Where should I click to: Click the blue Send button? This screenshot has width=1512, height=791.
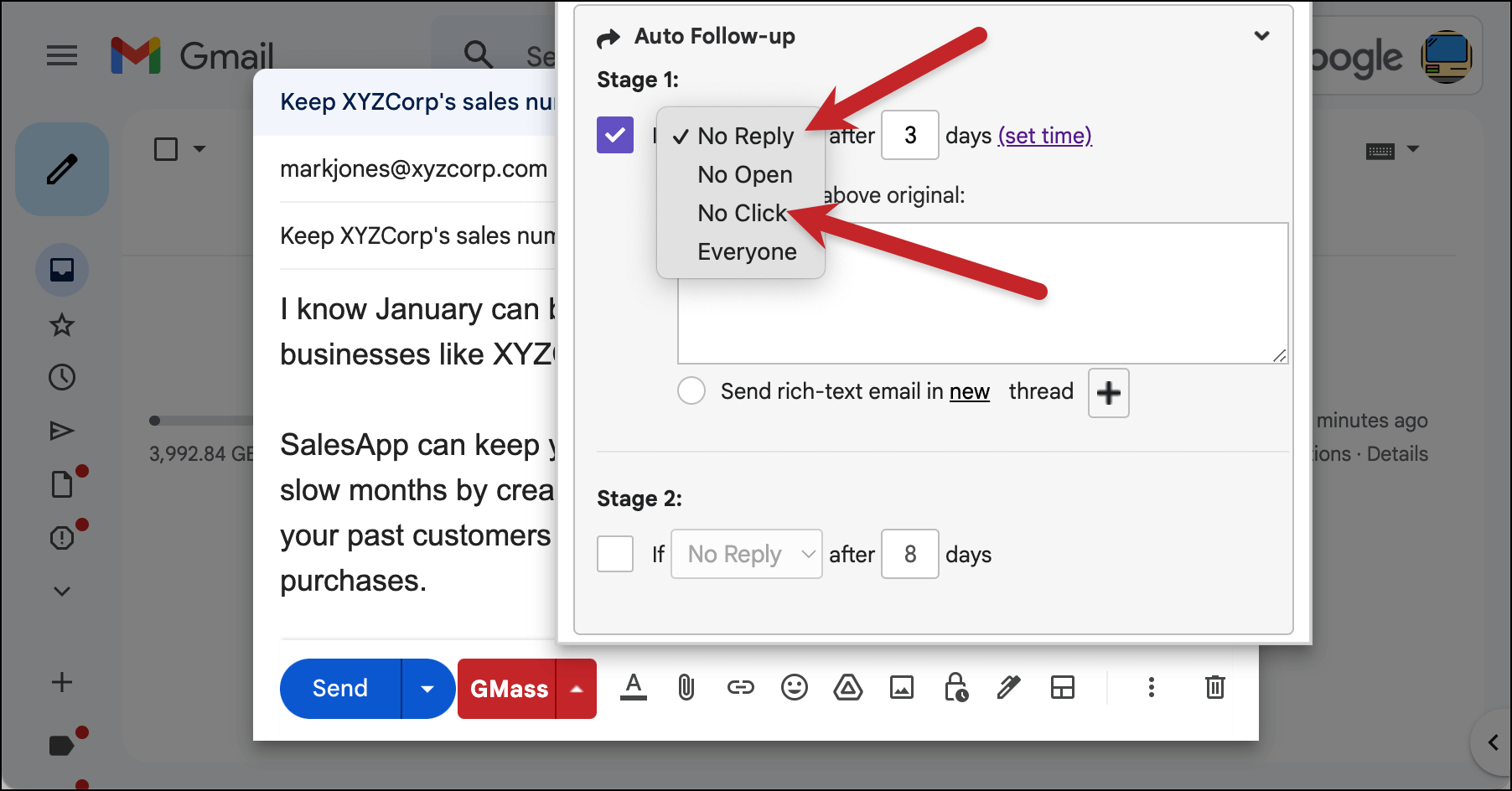[x=340, y=689]
